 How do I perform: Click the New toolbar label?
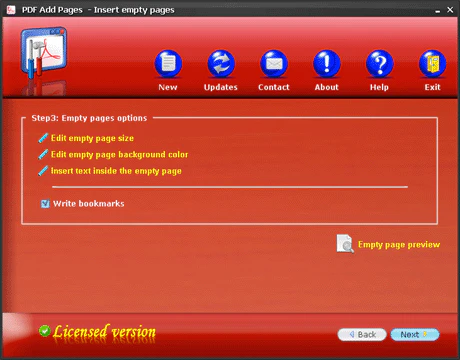point(168,87)
